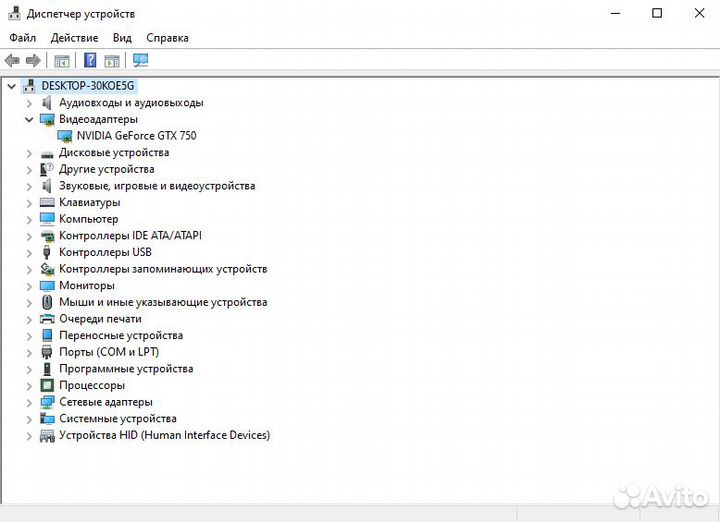Select the Мыши и иные указывающие устройства label
The height and width of the screenshot is (522, 720).
tap(163, 302)
